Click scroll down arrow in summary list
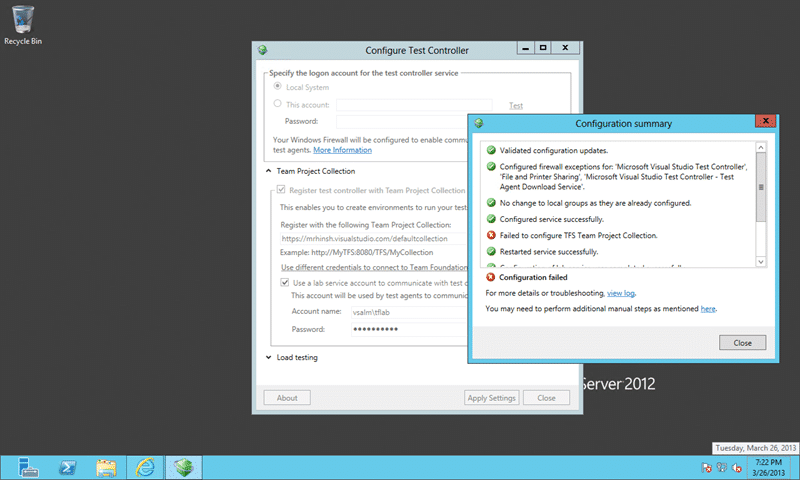 tap(761, 262)
